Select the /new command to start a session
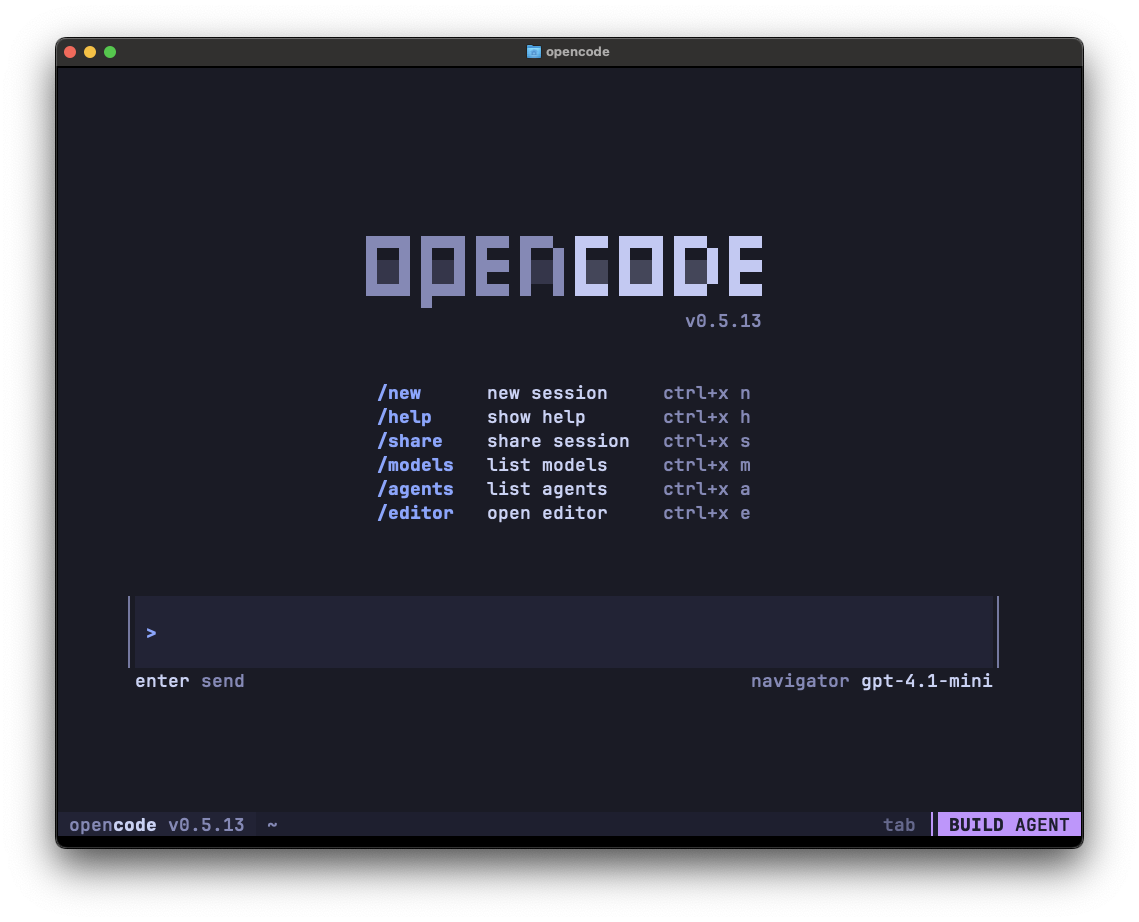This screenshot has height=922, width=1139. click(x=399, y=393)
